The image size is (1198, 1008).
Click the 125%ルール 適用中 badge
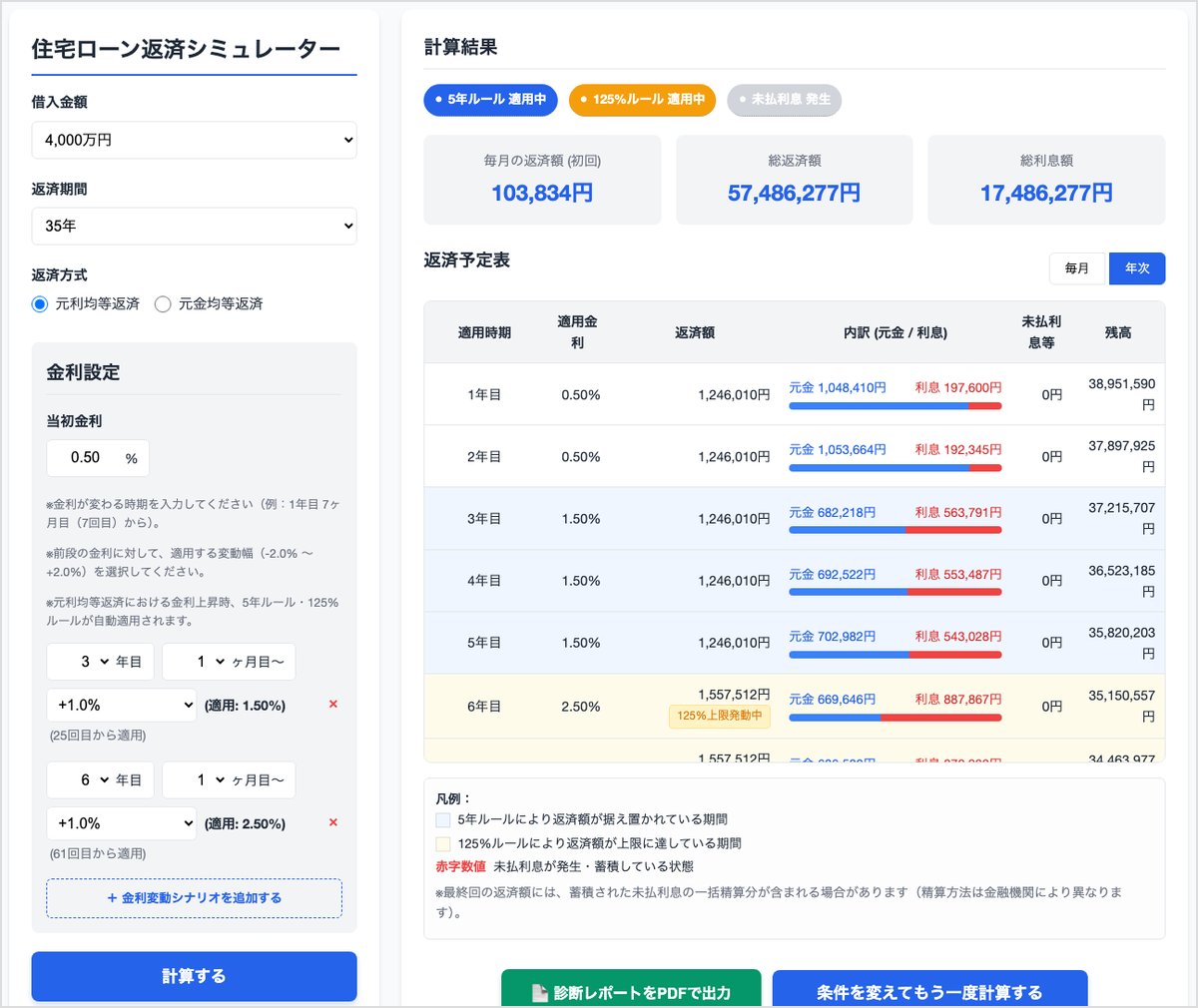(642, 100)
